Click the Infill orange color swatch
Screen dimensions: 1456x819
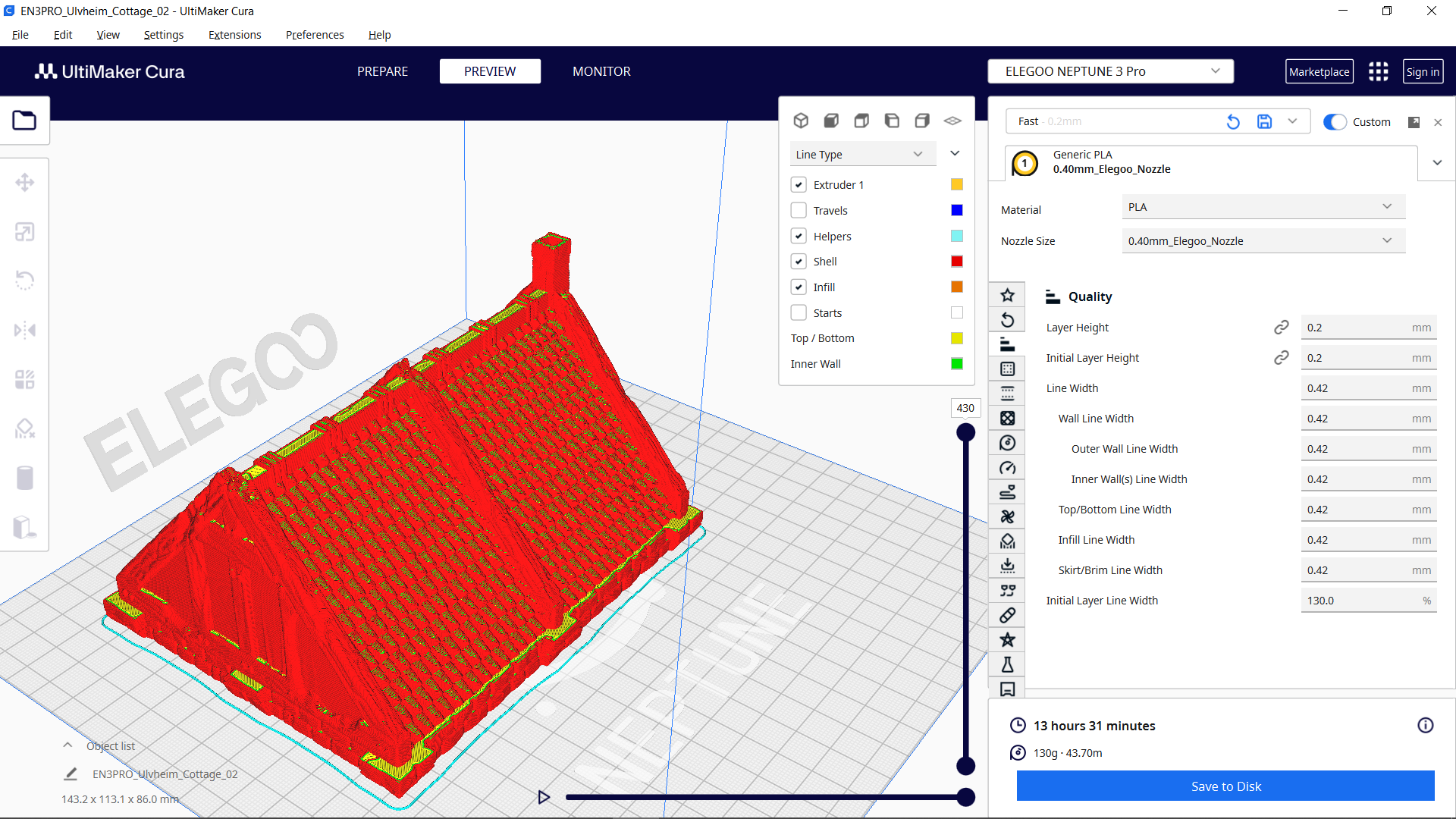pos(956,287)
